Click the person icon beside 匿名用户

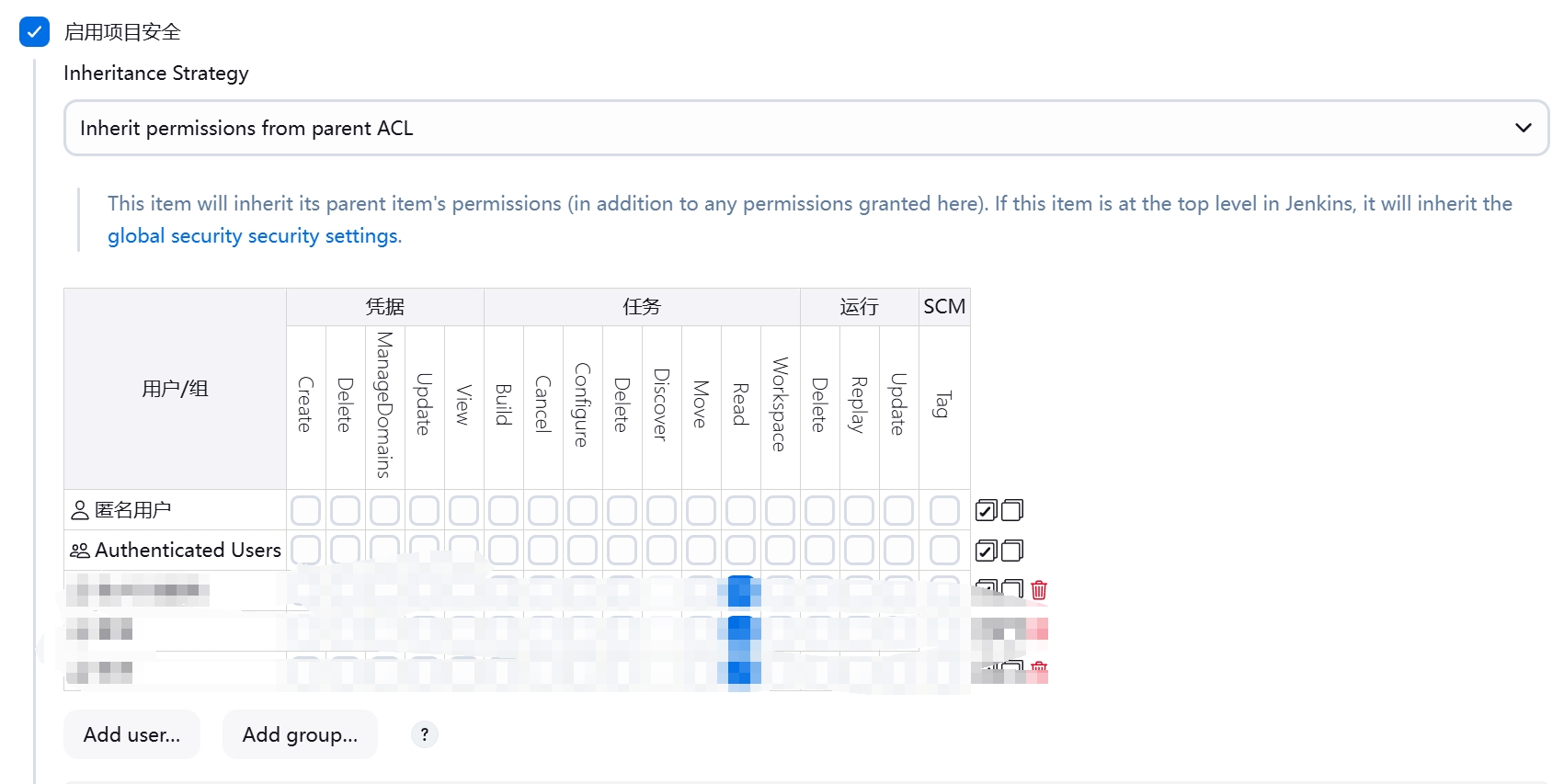[x=80, y=510]
